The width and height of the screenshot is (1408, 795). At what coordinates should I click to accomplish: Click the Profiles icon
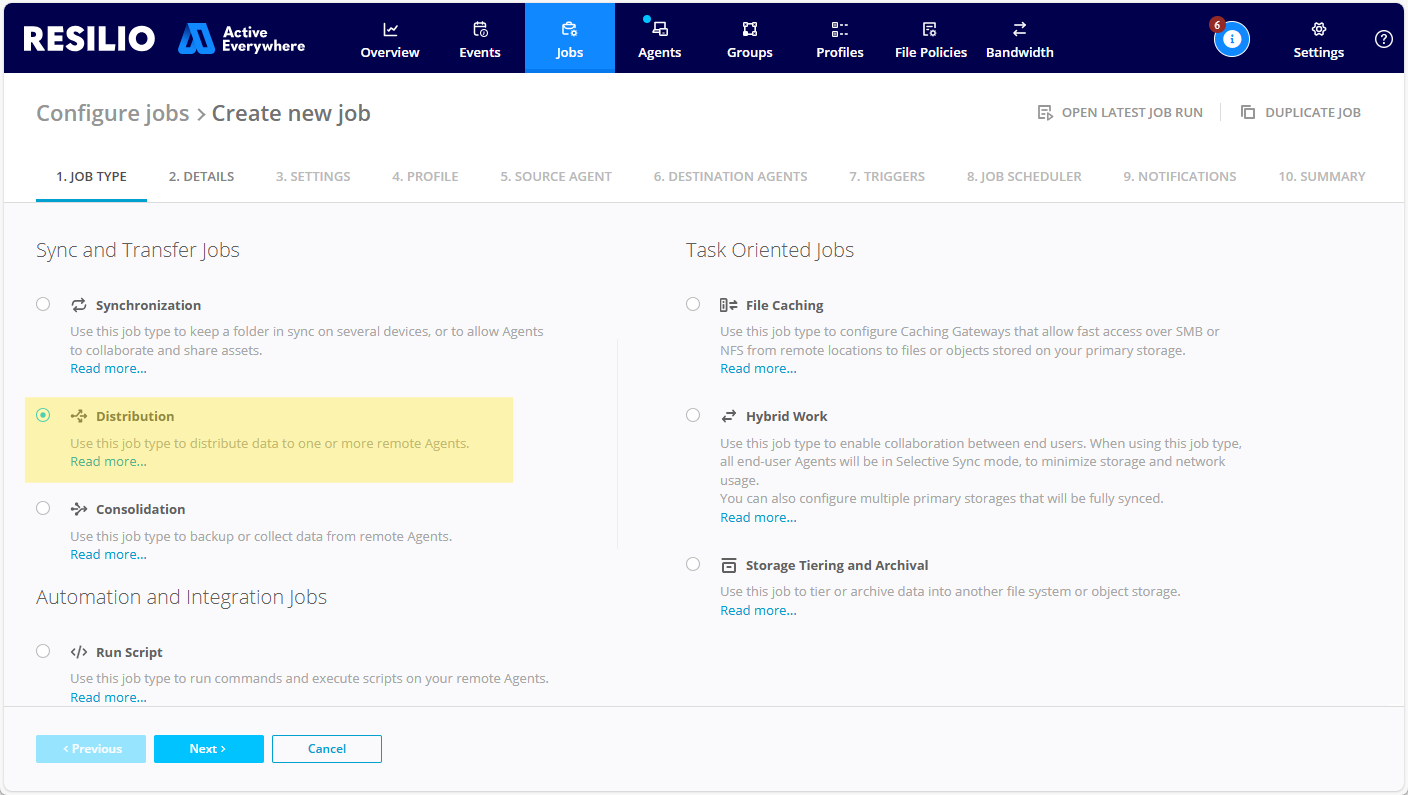point(839,38)
